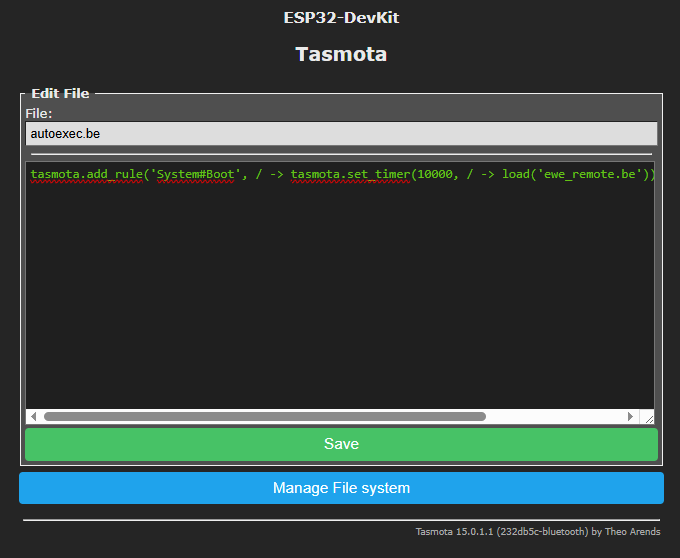This screenshot has height=558, width=680.
Task: Click the Tasmota page heading
Action: coord(341,55)
